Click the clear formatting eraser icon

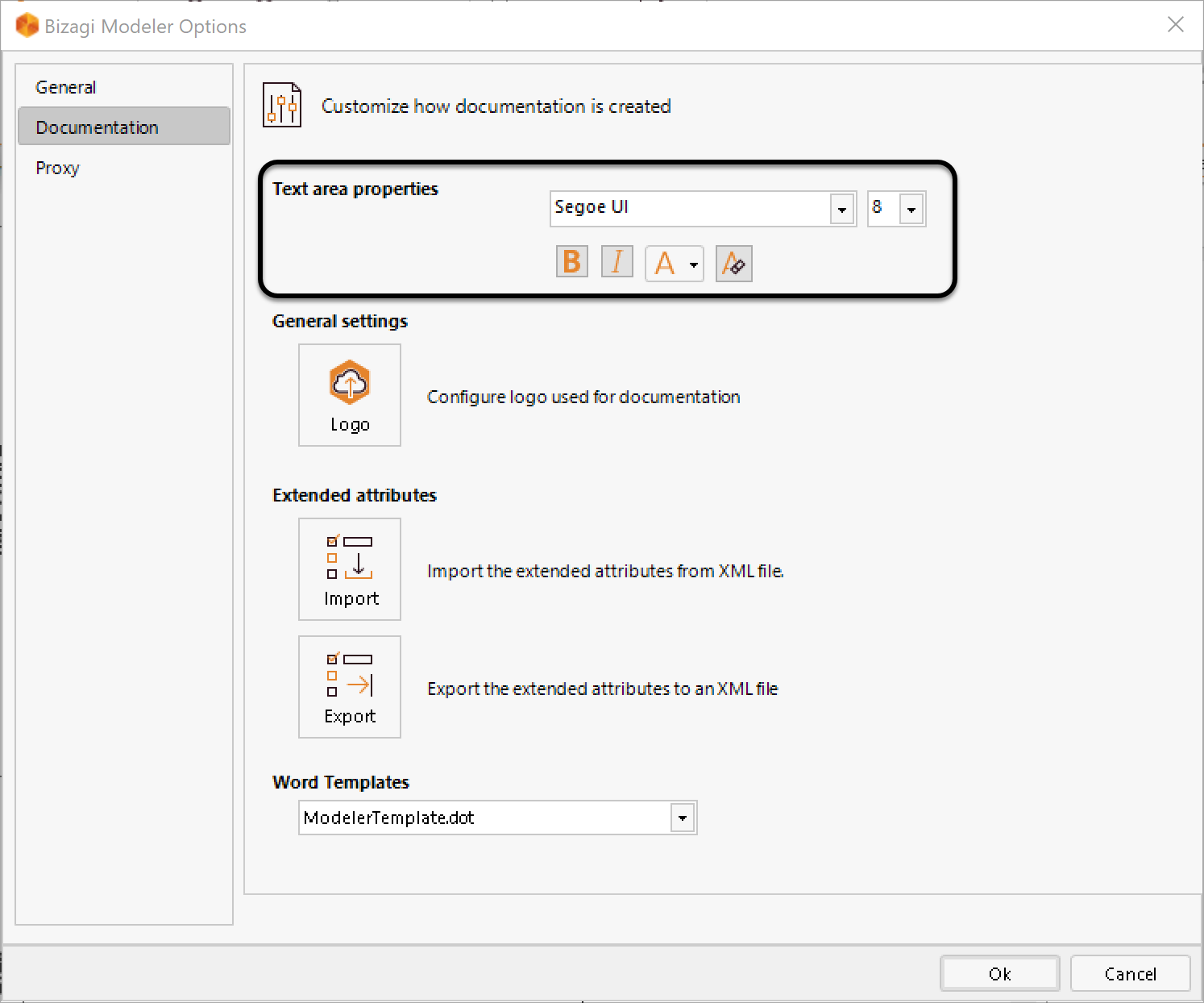click(733, 264)
